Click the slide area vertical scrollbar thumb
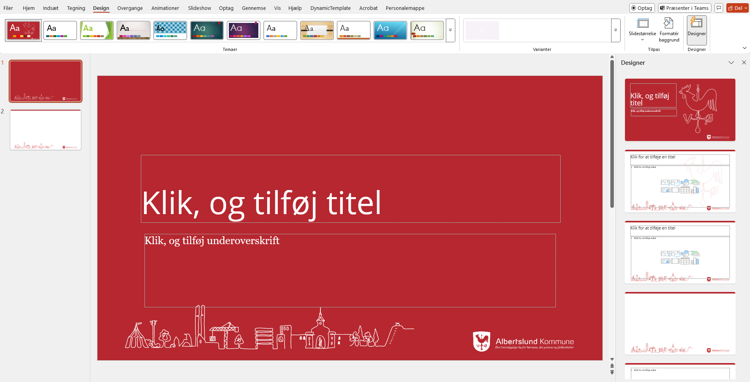750x382 pixels. [x=612, y=134]
